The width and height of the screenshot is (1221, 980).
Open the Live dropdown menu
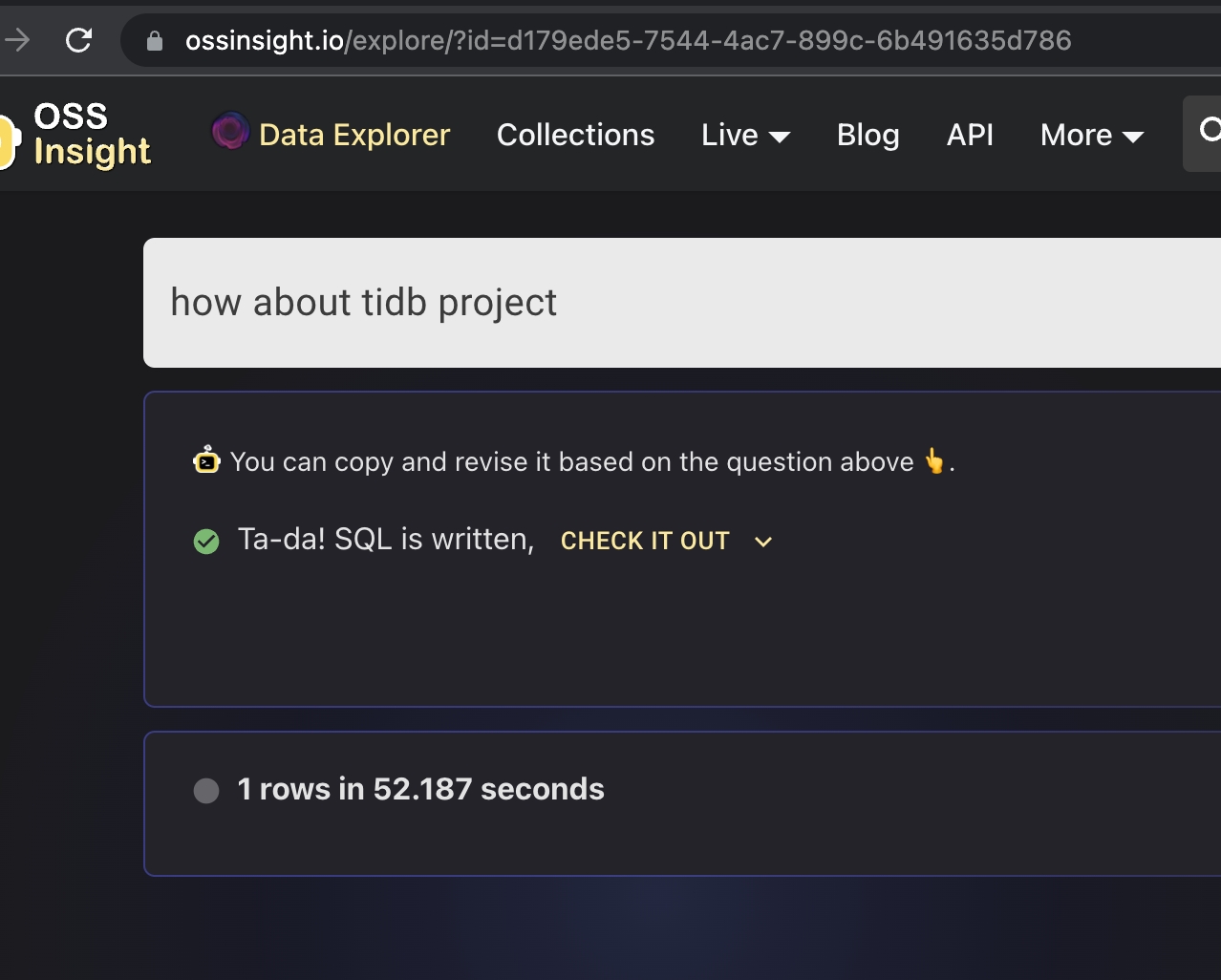coord(745,135)
